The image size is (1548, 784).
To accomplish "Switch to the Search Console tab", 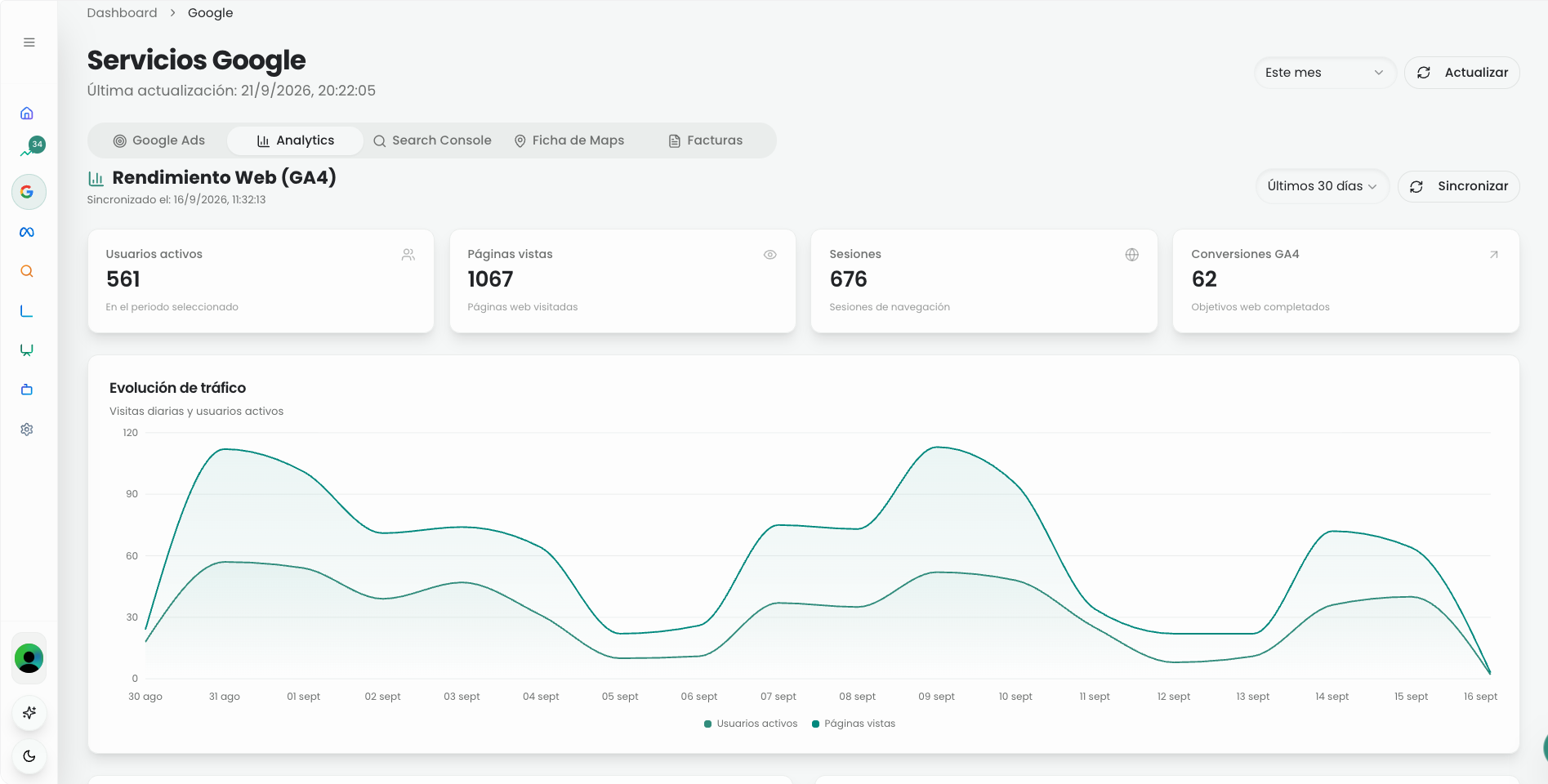I will (432, 140).
